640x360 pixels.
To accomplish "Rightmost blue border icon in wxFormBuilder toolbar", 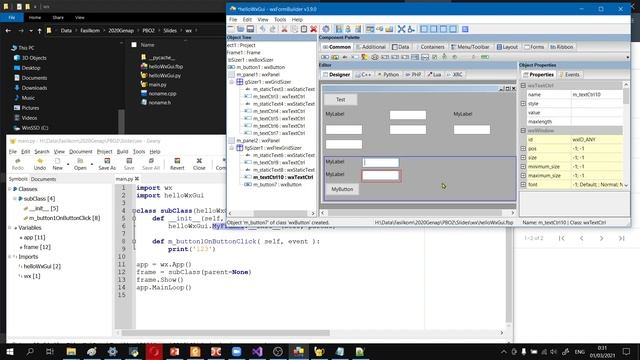I will (x=465, y=29).
